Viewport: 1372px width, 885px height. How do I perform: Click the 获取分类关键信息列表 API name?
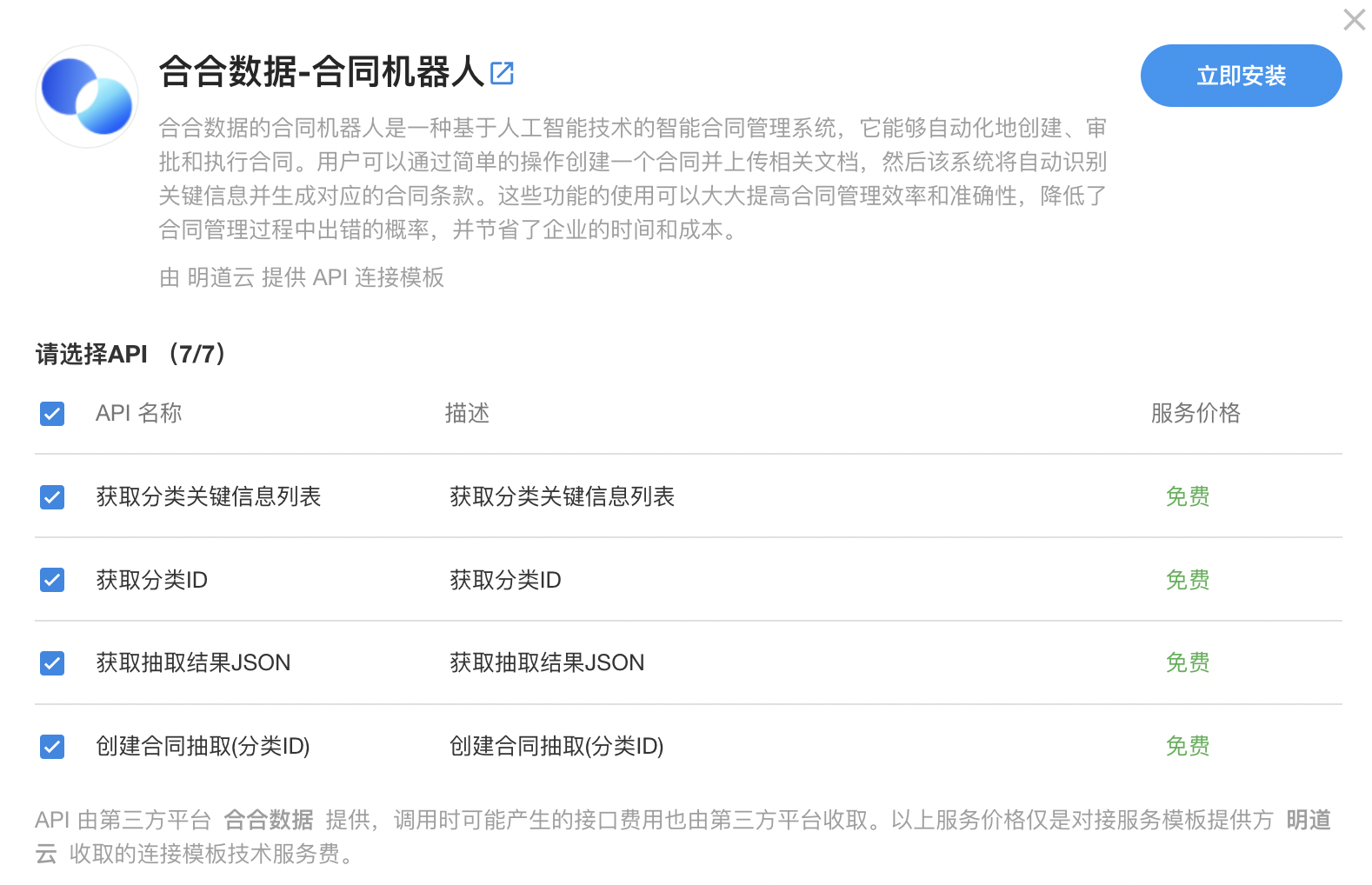(x=209, y=496)
